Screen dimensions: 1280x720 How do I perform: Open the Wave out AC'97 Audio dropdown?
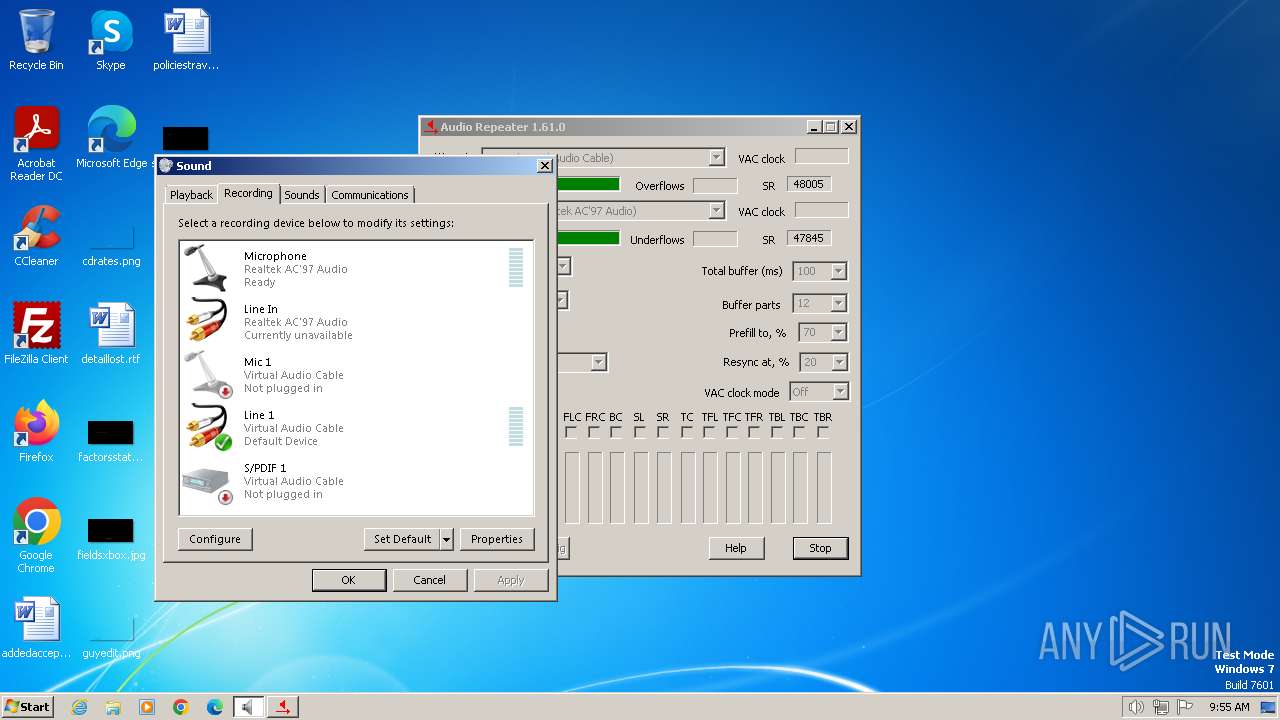[716, 211]
